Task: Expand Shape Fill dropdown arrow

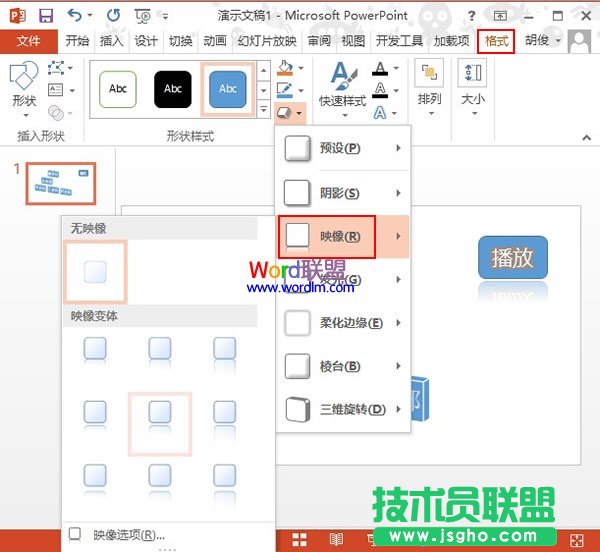Action: pyautogui.click(x=301, y=68)
